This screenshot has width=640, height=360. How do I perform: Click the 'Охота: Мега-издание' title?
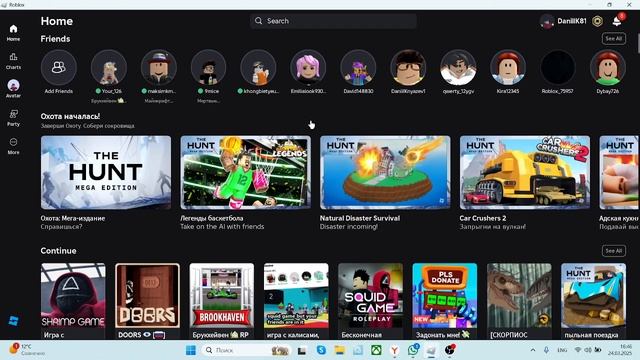click(x=73, y=218)
